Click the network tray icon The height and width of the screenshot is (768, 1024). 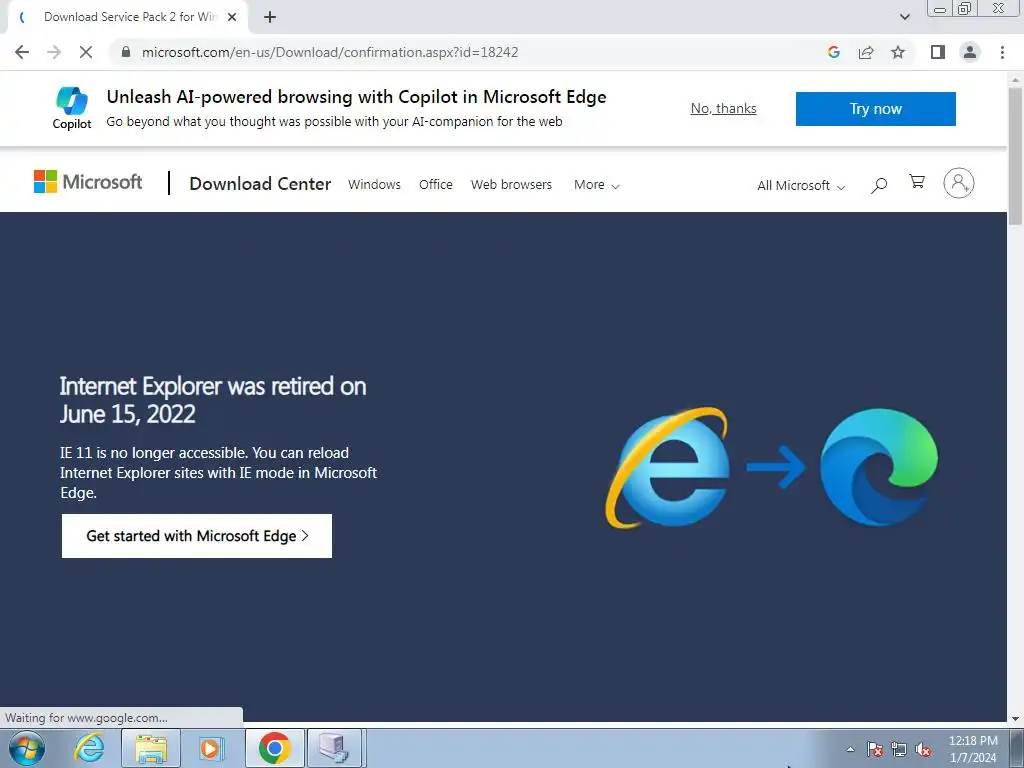pos(899,749)
